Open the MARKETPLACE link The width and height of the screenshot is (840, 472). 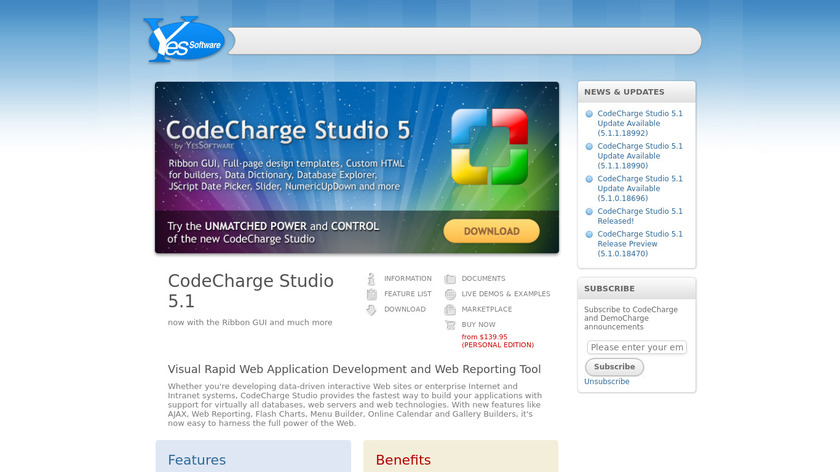[487, 309]
